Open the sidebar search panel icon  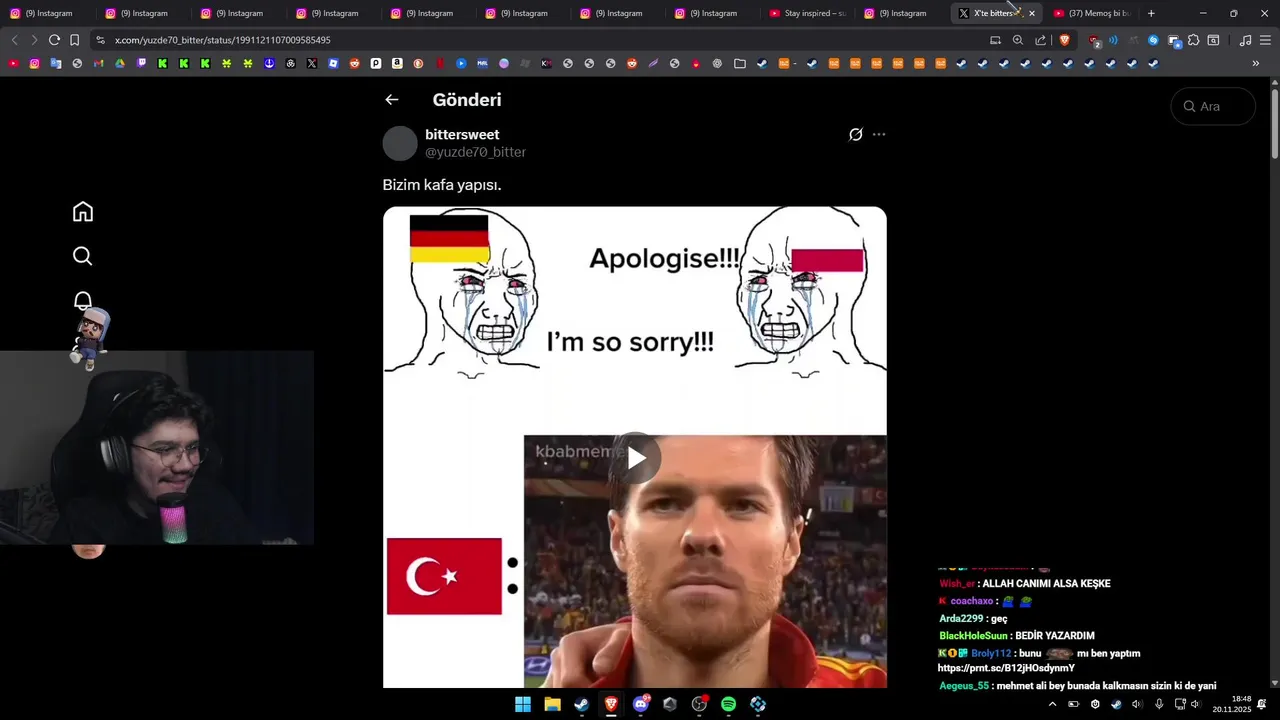(1213, 40)
